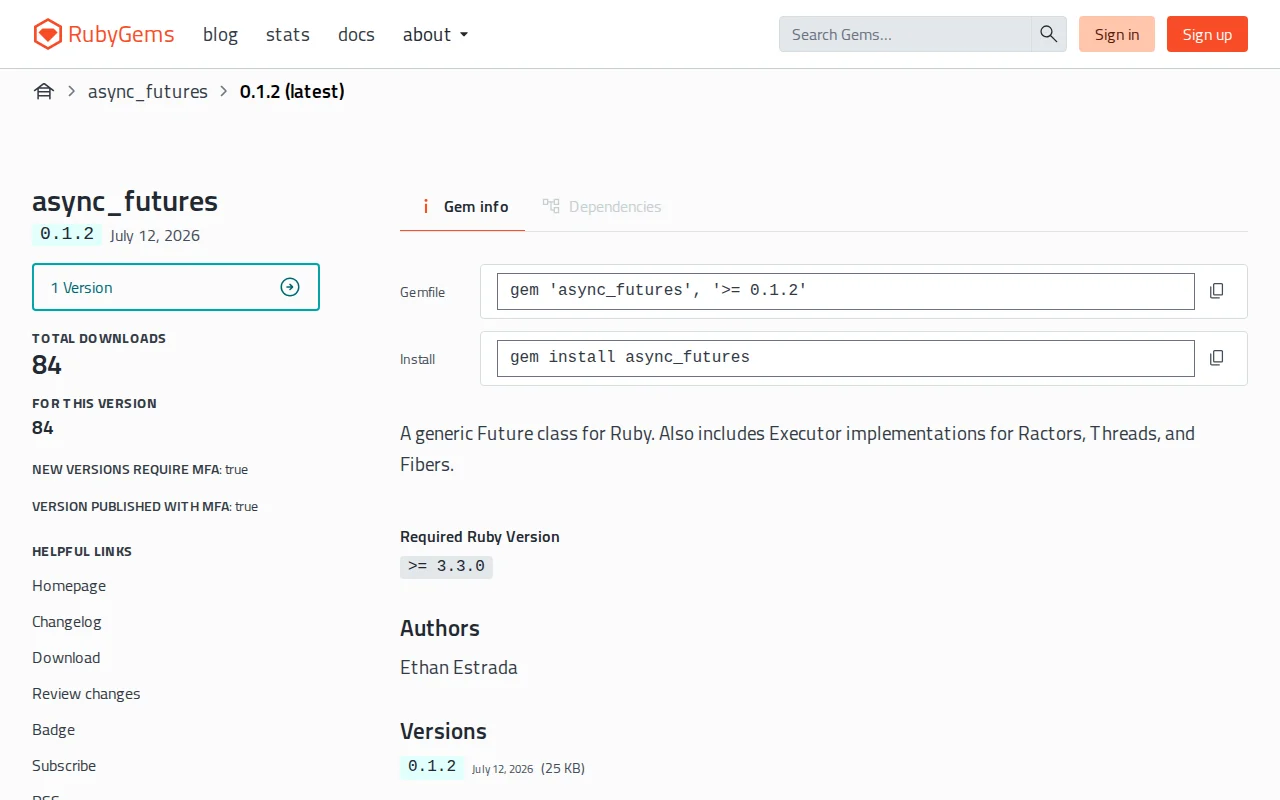This screenshot has height=800, width=1280.
Task: Switch to the Gem info tab
Action: click(462, 206)
